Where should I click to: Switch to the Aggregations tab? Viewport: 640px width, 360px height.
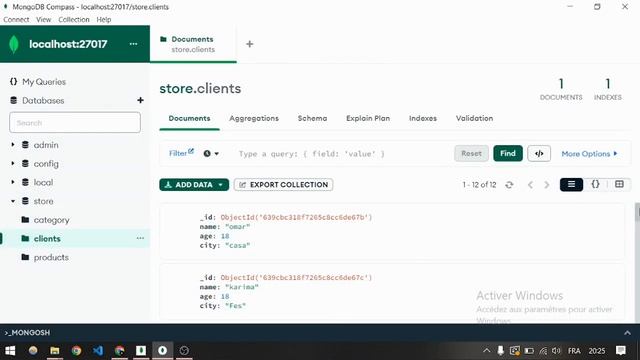pos(254,118)
